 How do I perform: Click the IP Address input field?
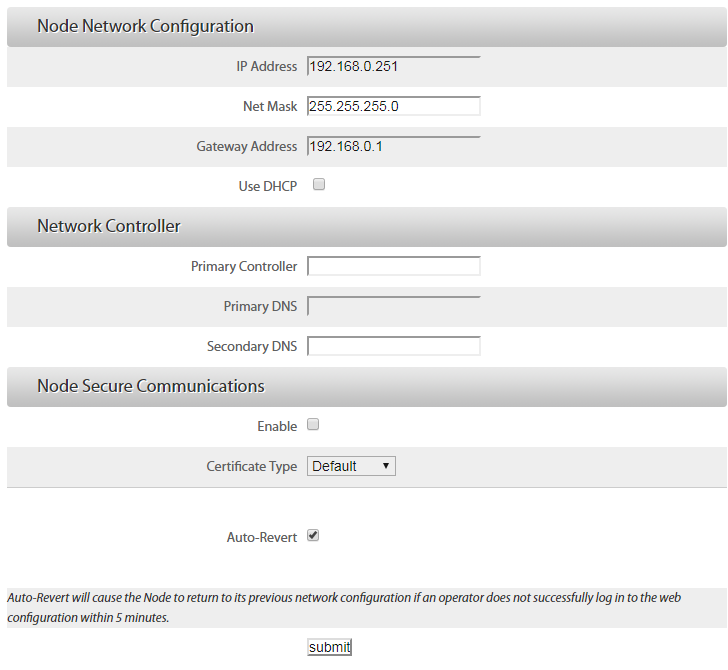pyautogui.click(x=393, y=67)
